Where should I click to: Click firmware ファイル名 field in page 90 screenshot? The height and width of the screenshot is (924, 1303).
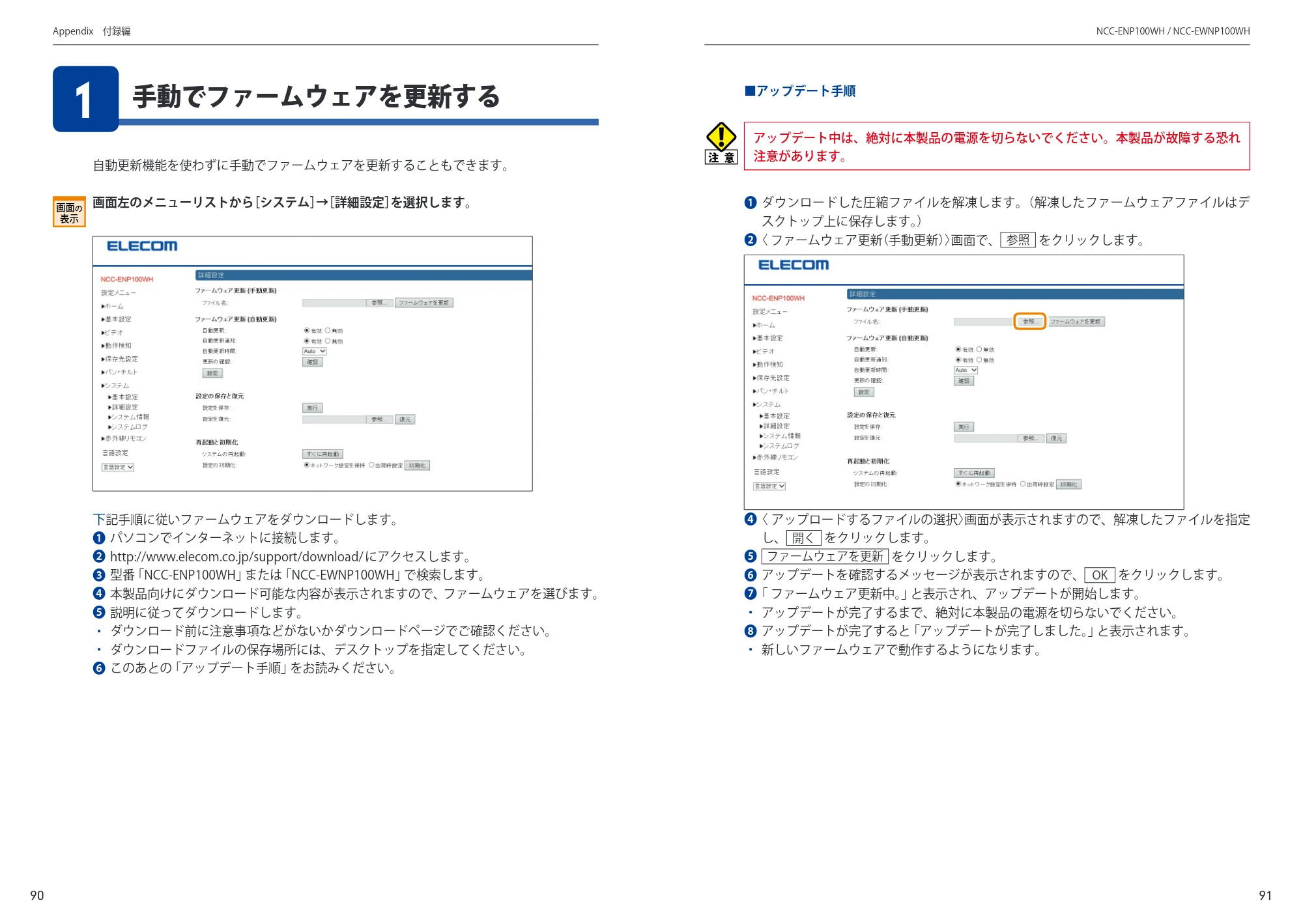(334, 303)
